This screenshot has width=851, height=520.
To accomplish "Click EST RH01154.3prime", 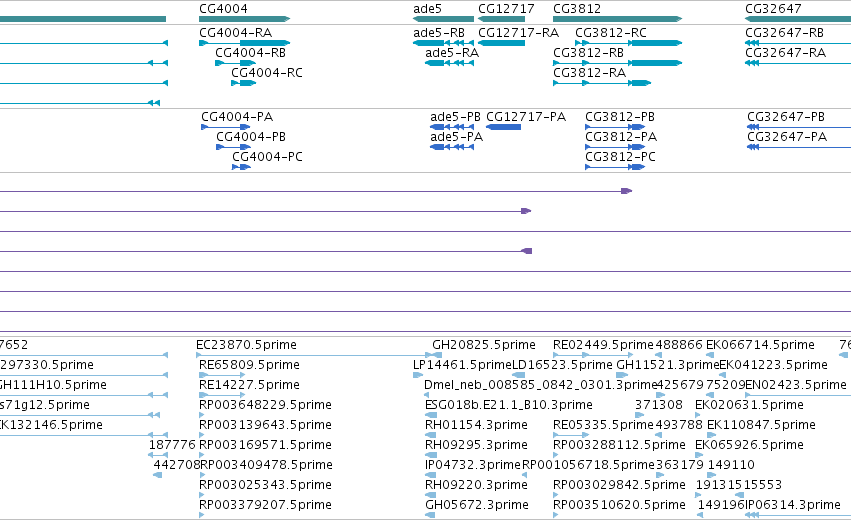I will (x=476, y=425).
